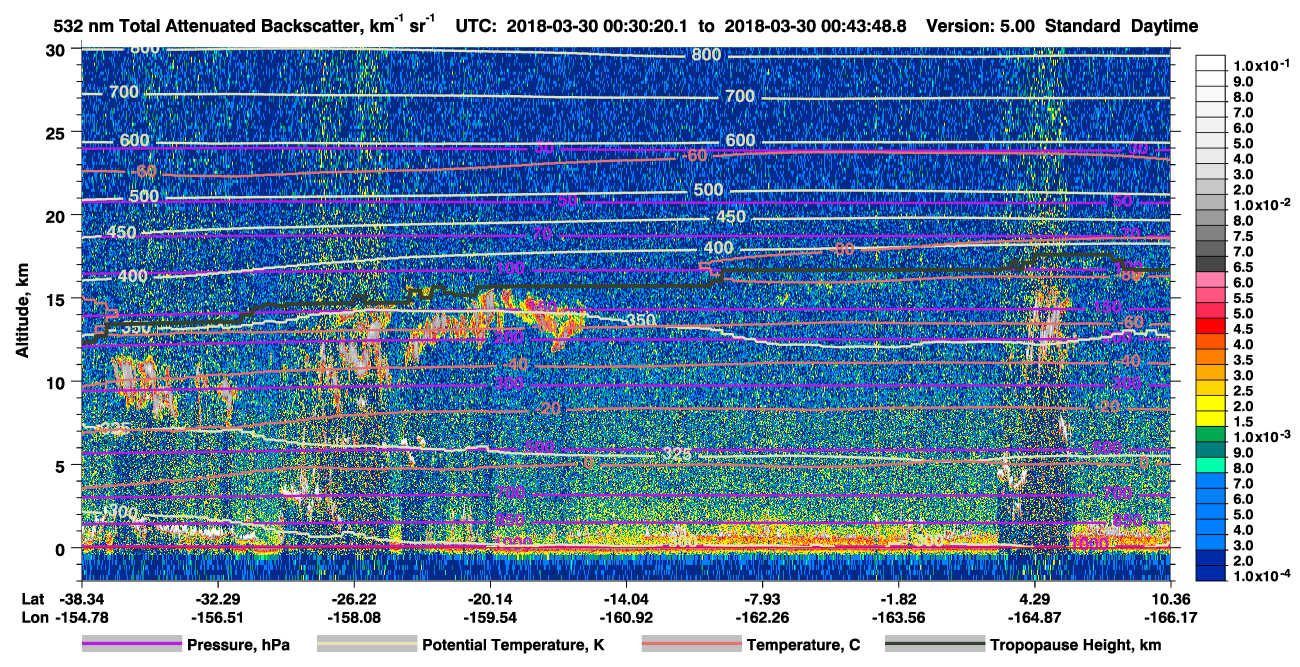
Task: Click the red colorbar swatch beside 4.5
Action: [1211, 325]
